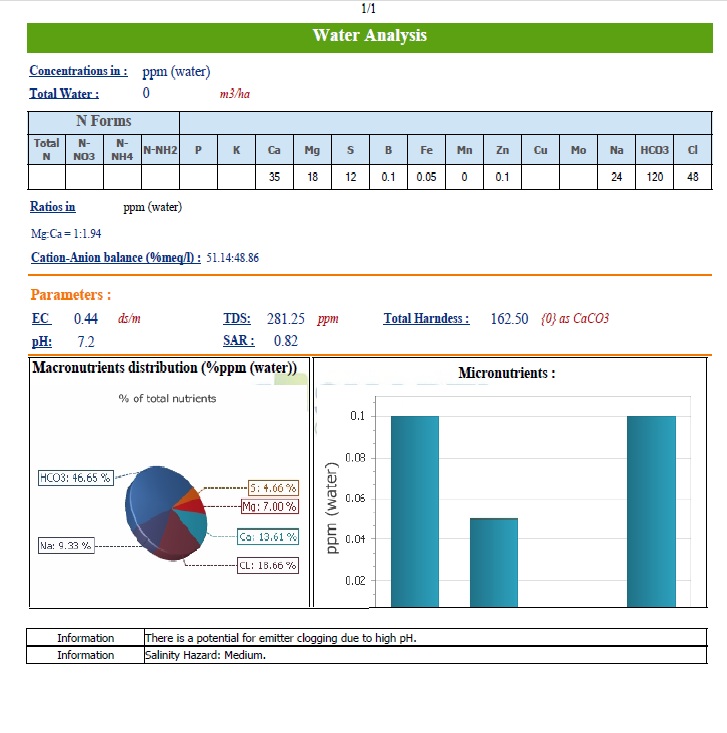727x733 pixels.
Task: Open 'Cation-Anion balance (%meq/l) :' link
Action: click(115, 258)
